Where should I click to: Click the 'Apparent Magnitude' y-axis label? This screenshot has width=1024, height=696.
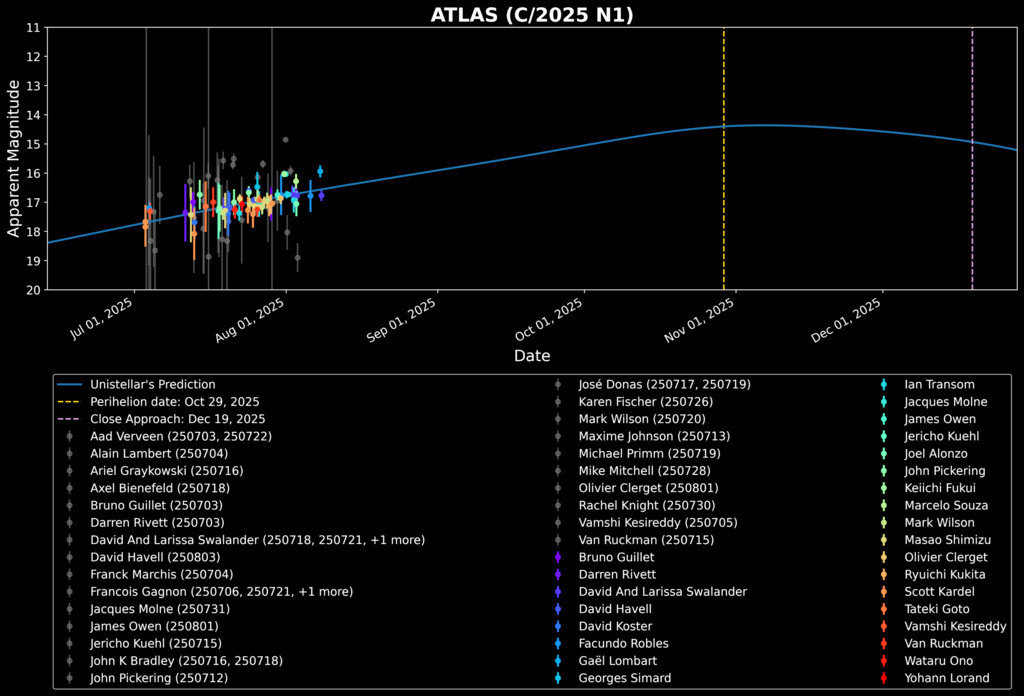click(x=14, y=159)
